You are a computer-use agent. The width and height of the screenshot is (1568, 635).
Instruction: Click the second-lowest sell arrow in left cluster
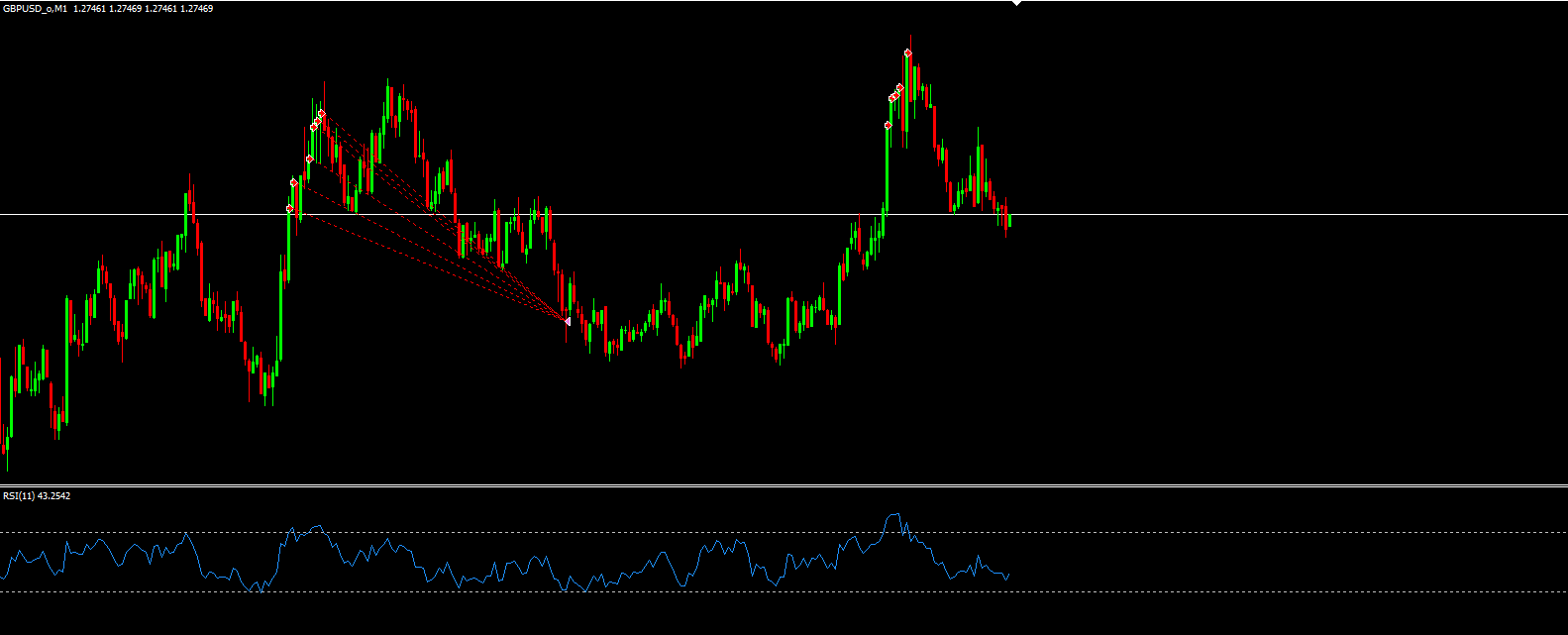click(293, 183)
